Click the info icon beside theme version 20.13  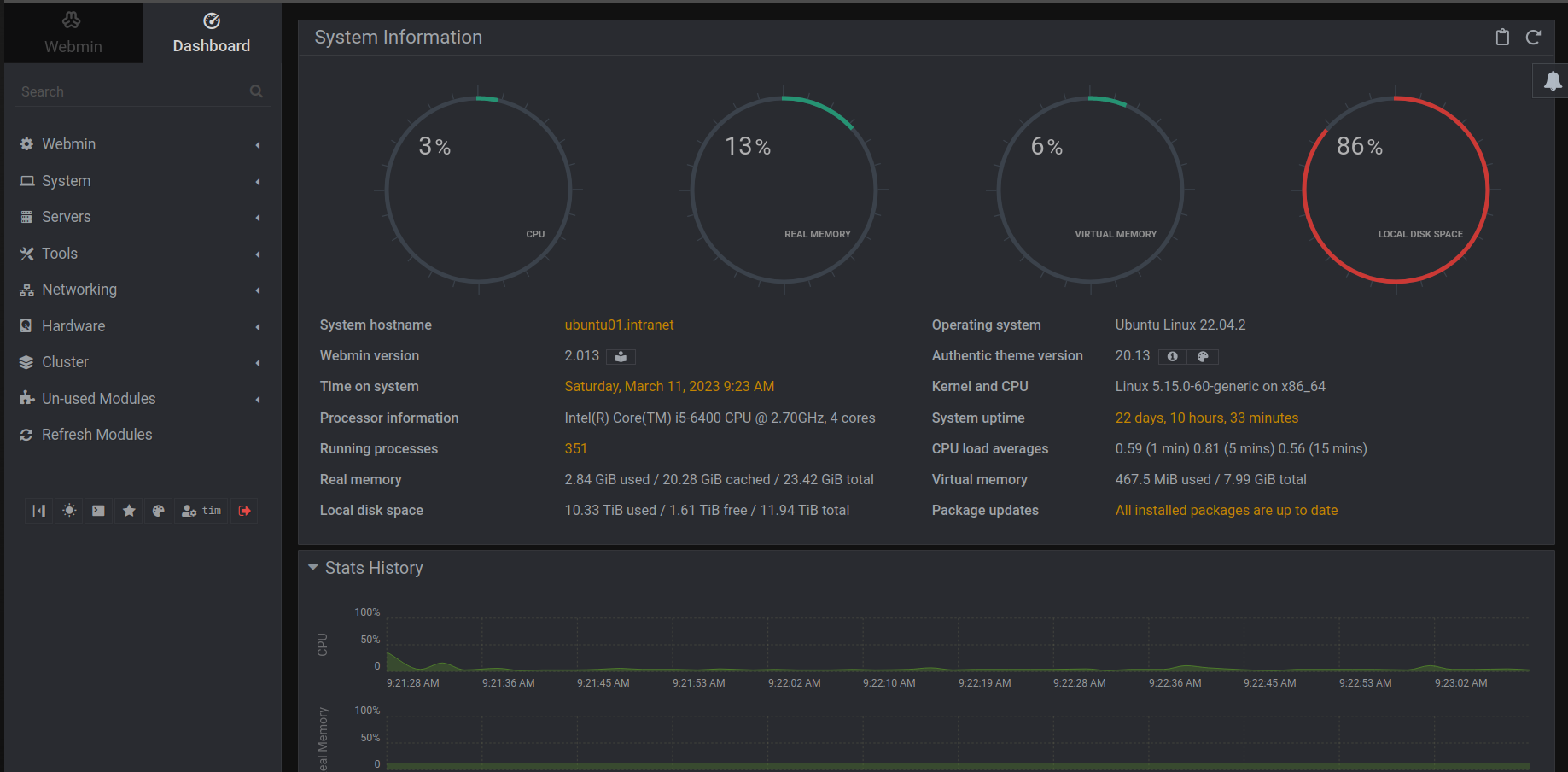click(1173, 357)
